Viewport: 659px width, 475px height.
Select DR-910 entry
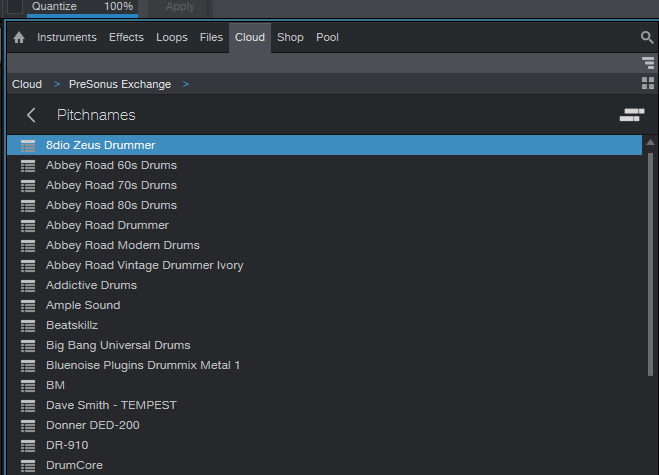(324, 446)
